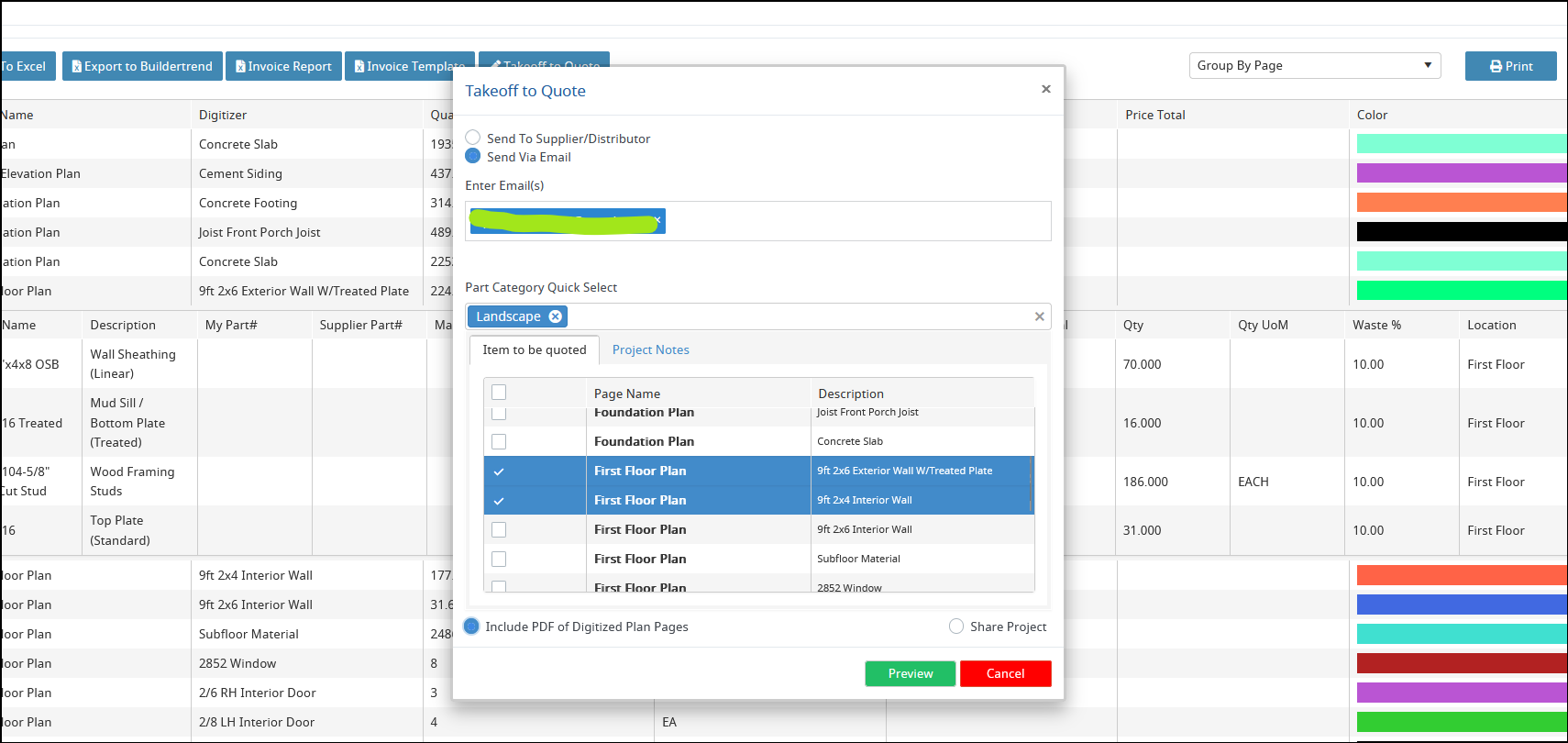Viewport: 1568px width, 743px height.
Task: Check the Foundation Plan Concrete Slab row
Action: pos(499,441)
